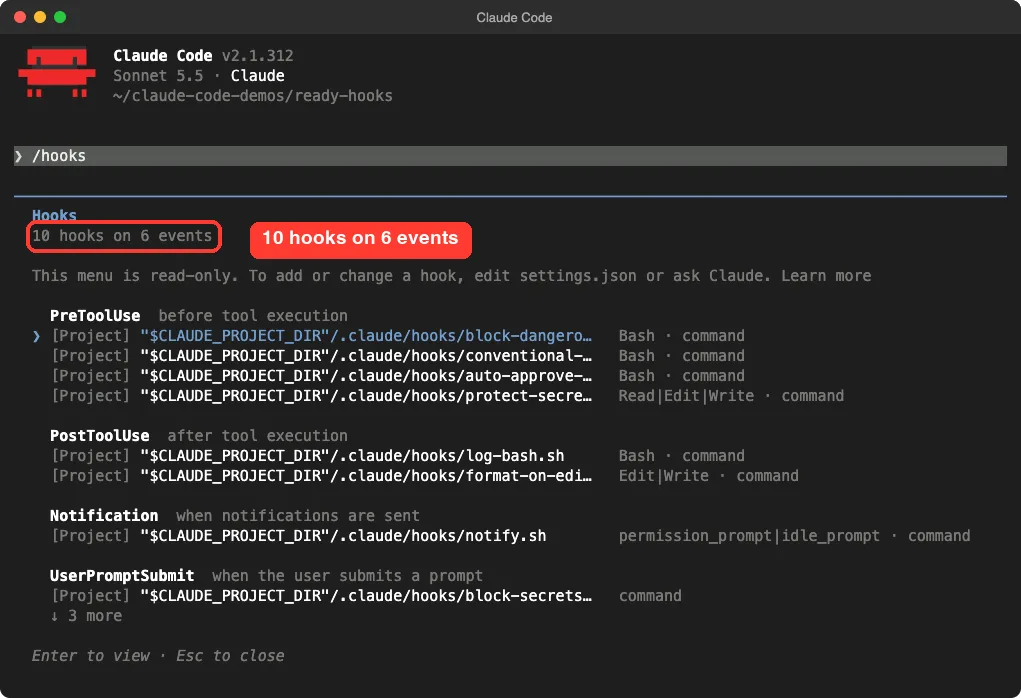Close the window with the red button
The image size is (1021, 698).
point(20,17)
